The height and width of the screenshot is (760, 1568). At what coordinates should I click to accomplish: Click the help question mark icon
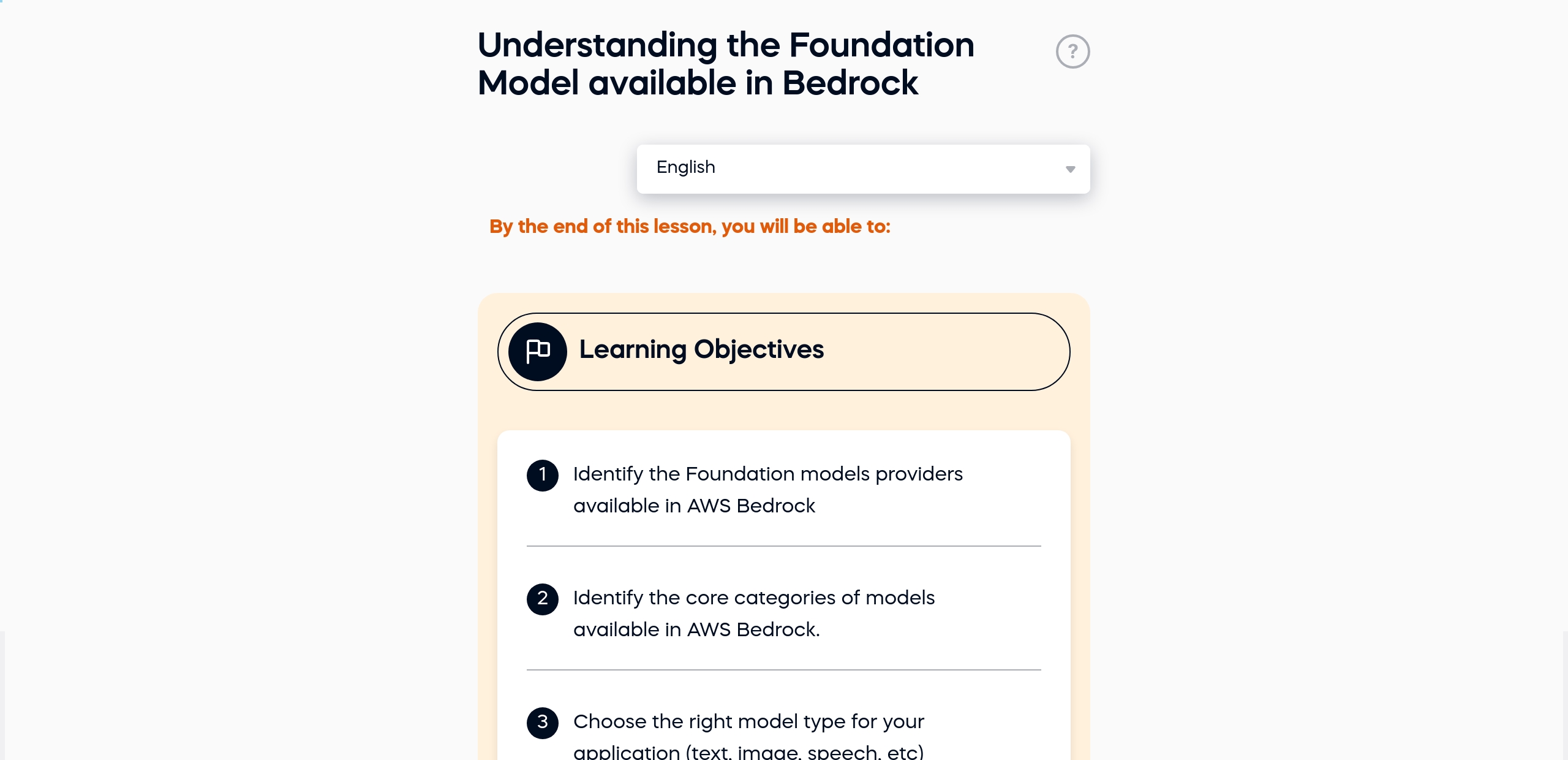[x=1074, y=51]
